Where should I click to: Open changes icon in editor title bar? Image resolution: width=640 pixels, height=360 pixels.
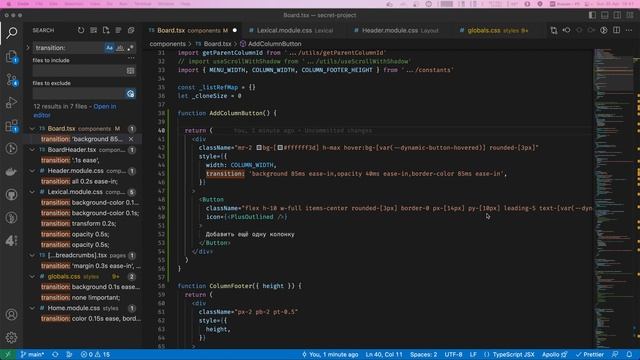[554, 30]
